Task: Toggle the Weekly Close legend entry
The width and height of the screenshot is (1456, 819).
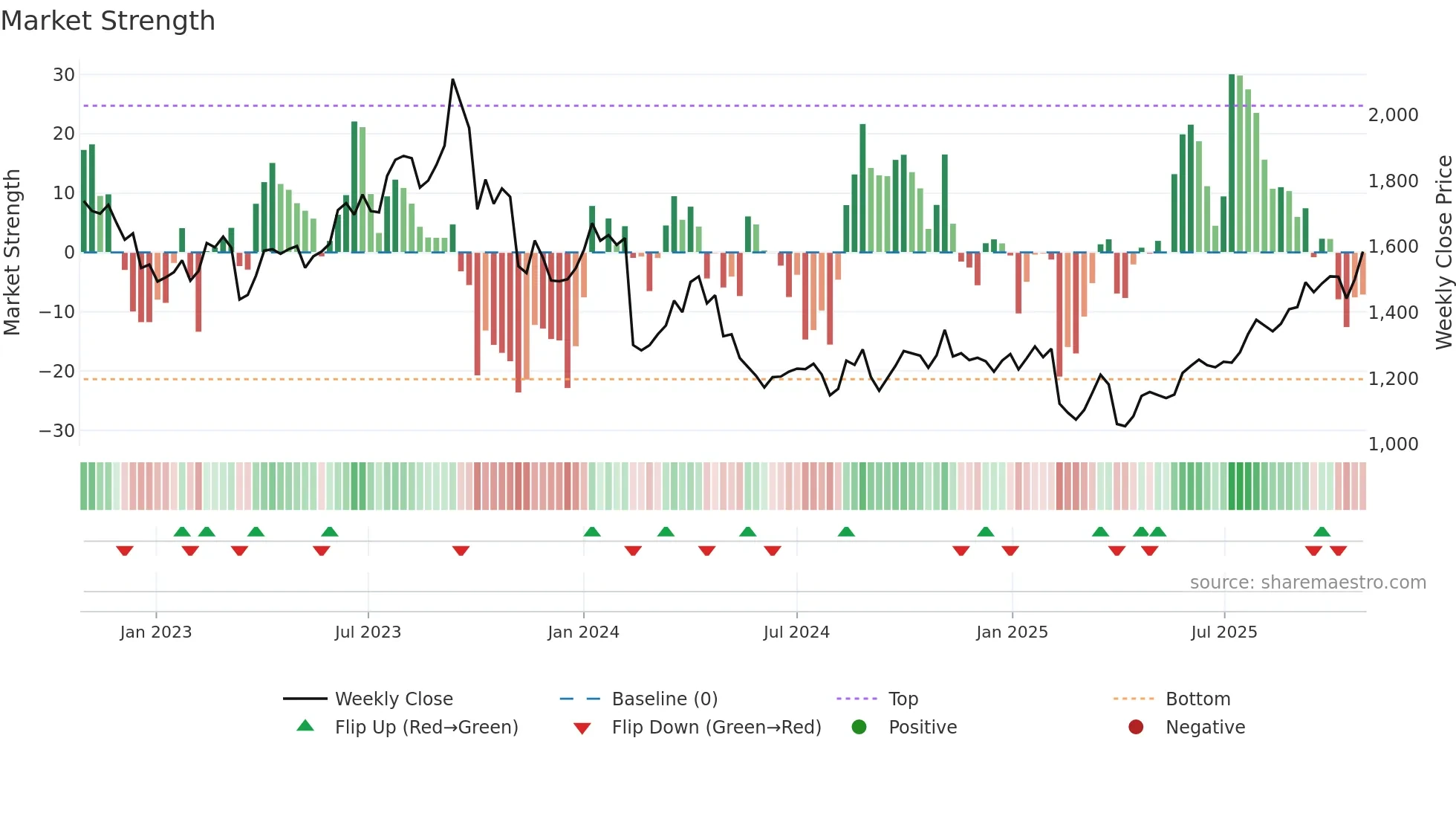Action: (393, 699)
